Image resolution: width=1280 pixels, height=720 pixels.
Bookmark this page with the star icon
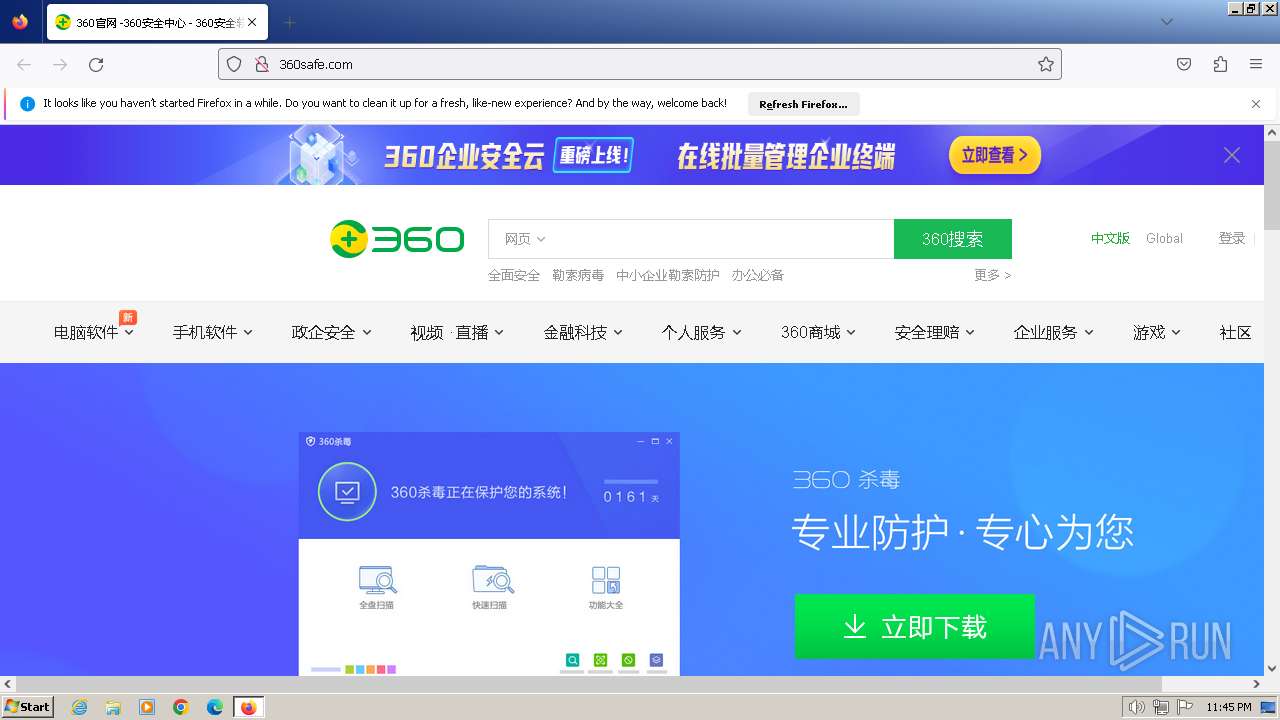coord(1046,64)
